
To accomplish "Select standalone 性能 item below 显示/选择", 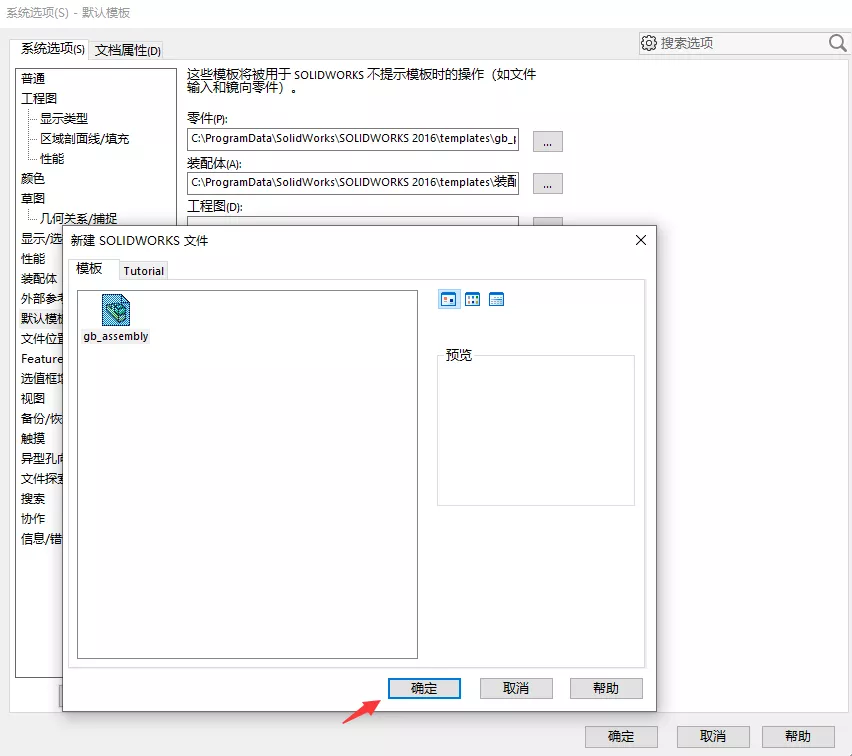I will click(x=33, y=259).
